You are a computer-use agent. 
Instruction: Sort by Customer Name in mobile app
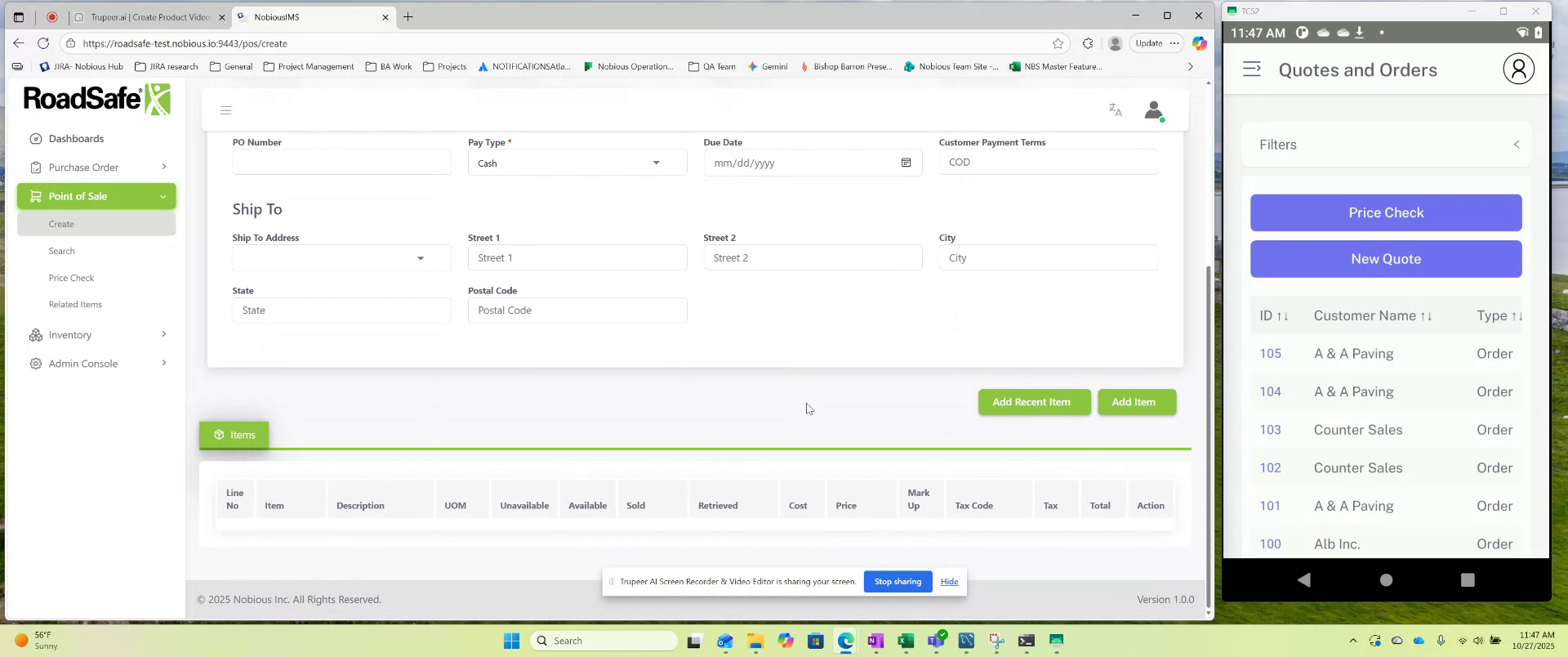click(1372, 316)
